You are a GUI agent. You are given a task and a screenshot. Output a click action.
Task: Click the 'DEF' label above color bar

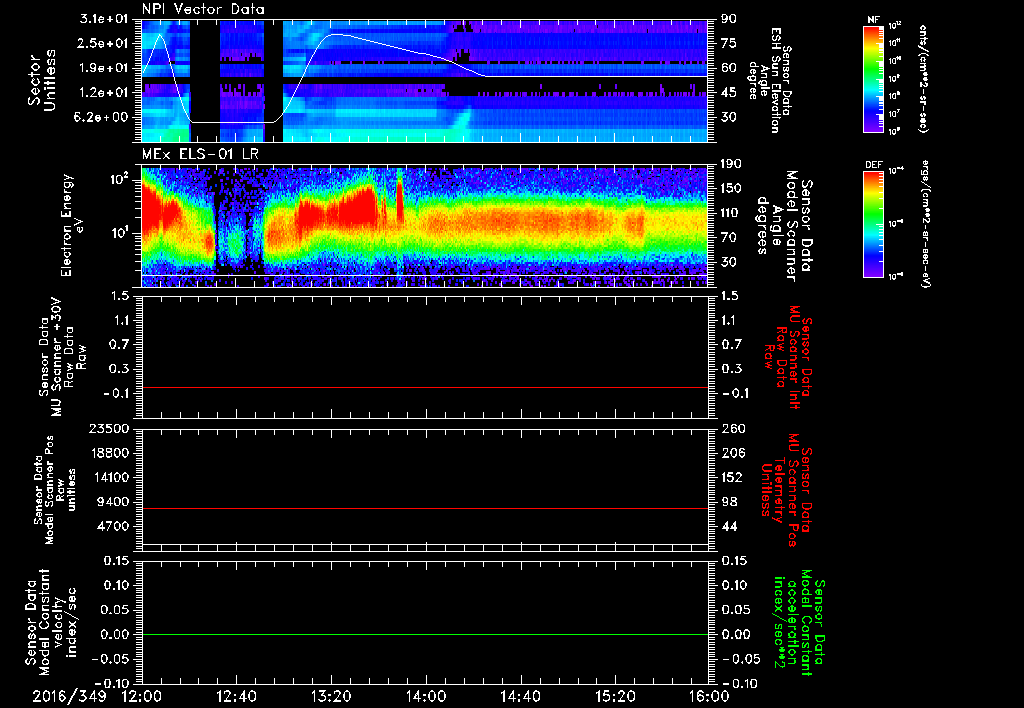(x=873, y=165)
